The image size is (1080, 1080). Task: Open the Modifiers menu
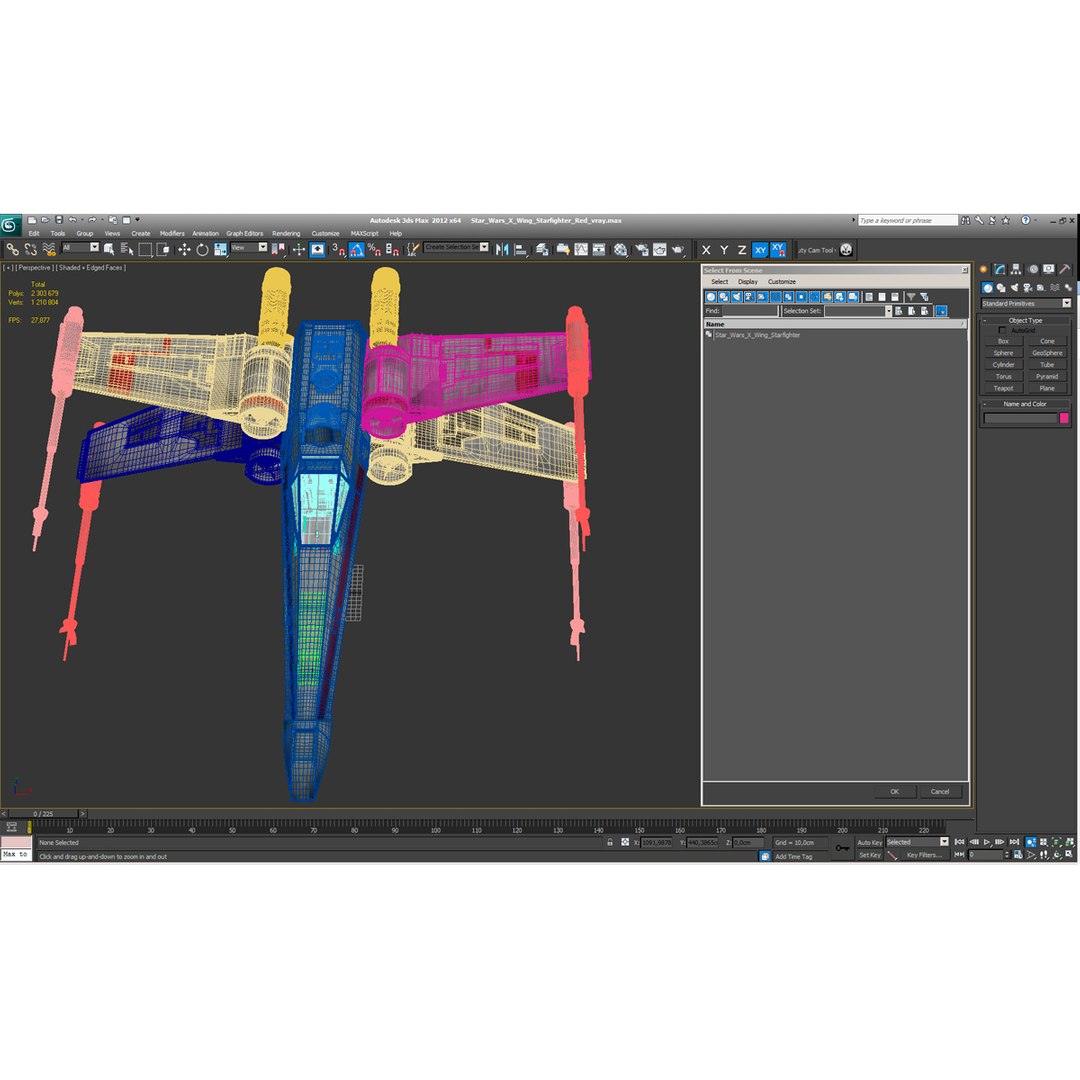172,233
